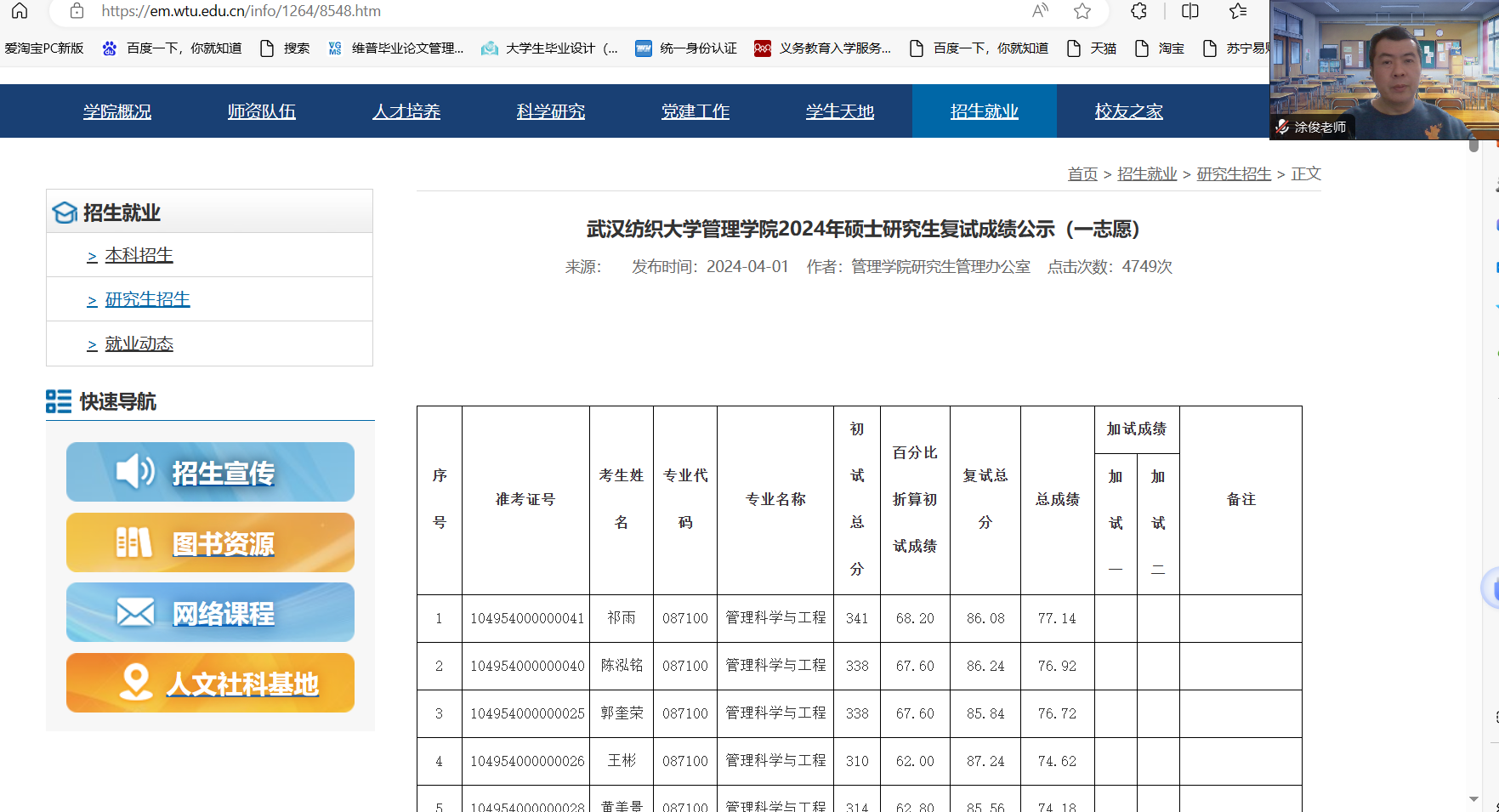Click the browser home icon

20,11
